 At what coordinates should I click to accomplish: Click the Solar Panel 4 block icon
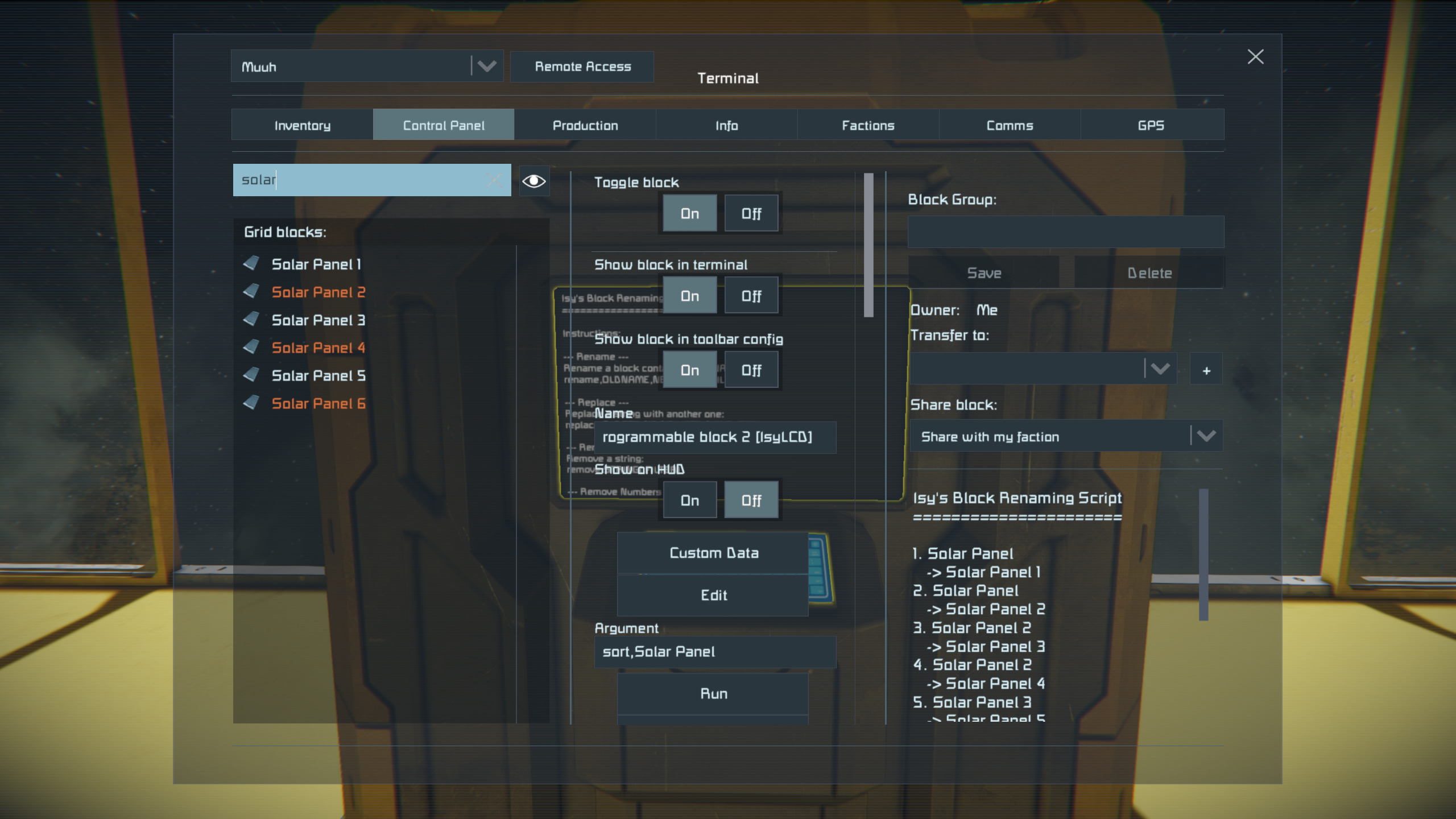251,347
